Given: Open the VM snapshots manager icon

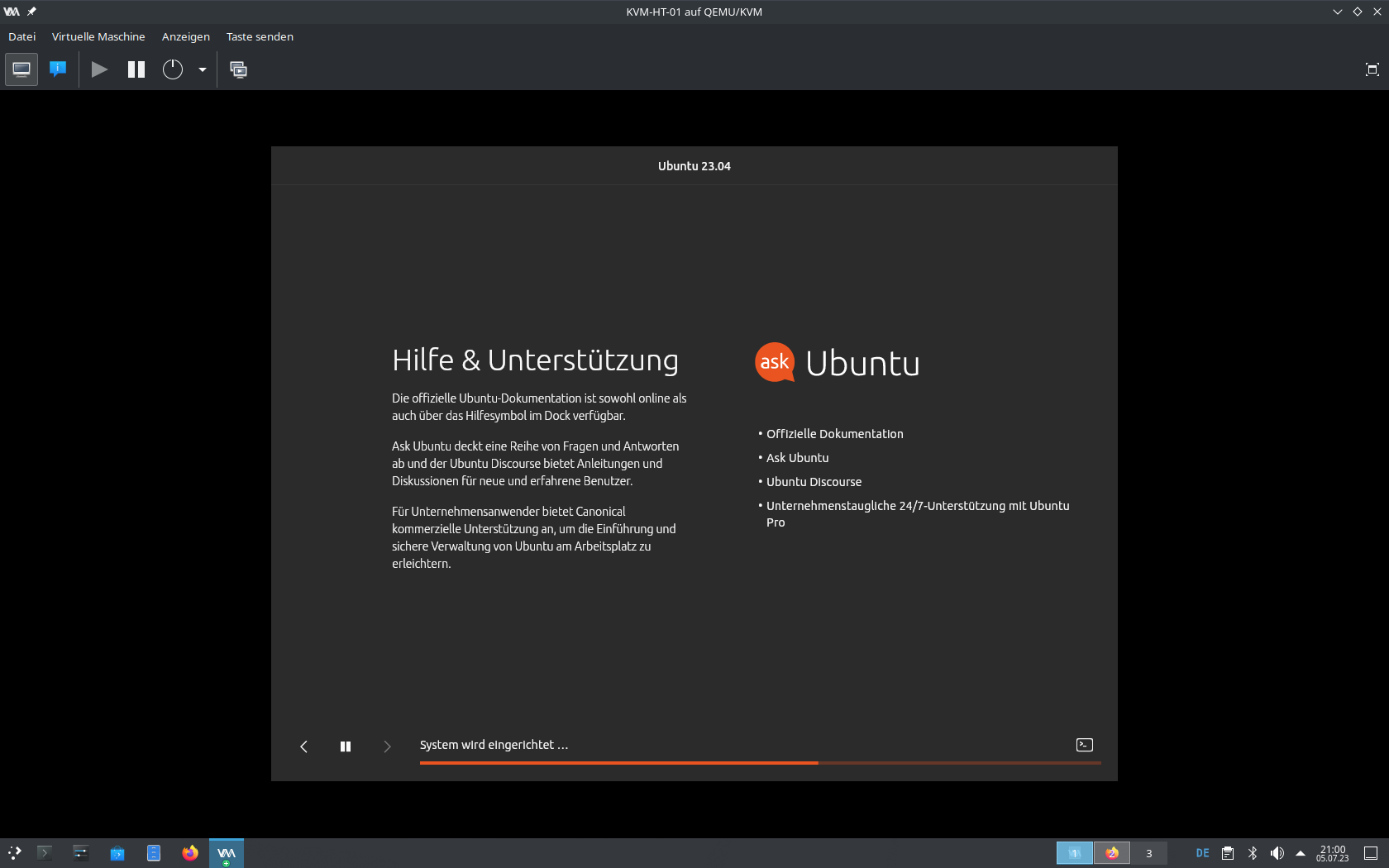Looking at the screenshot, I should 238,69.
